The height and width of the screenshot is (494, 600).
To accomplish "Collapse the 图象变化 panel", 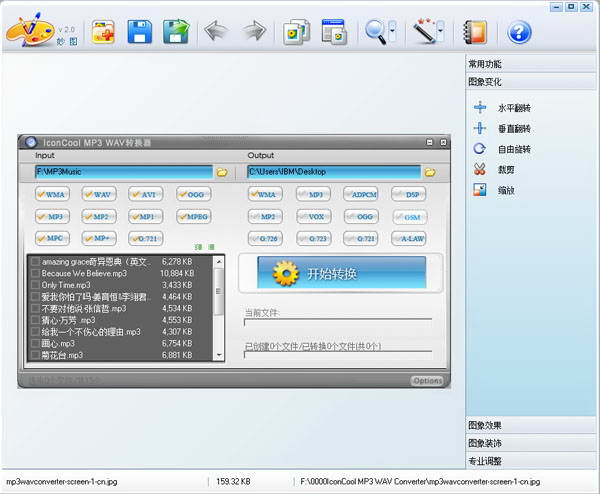I will pos(530,82).
